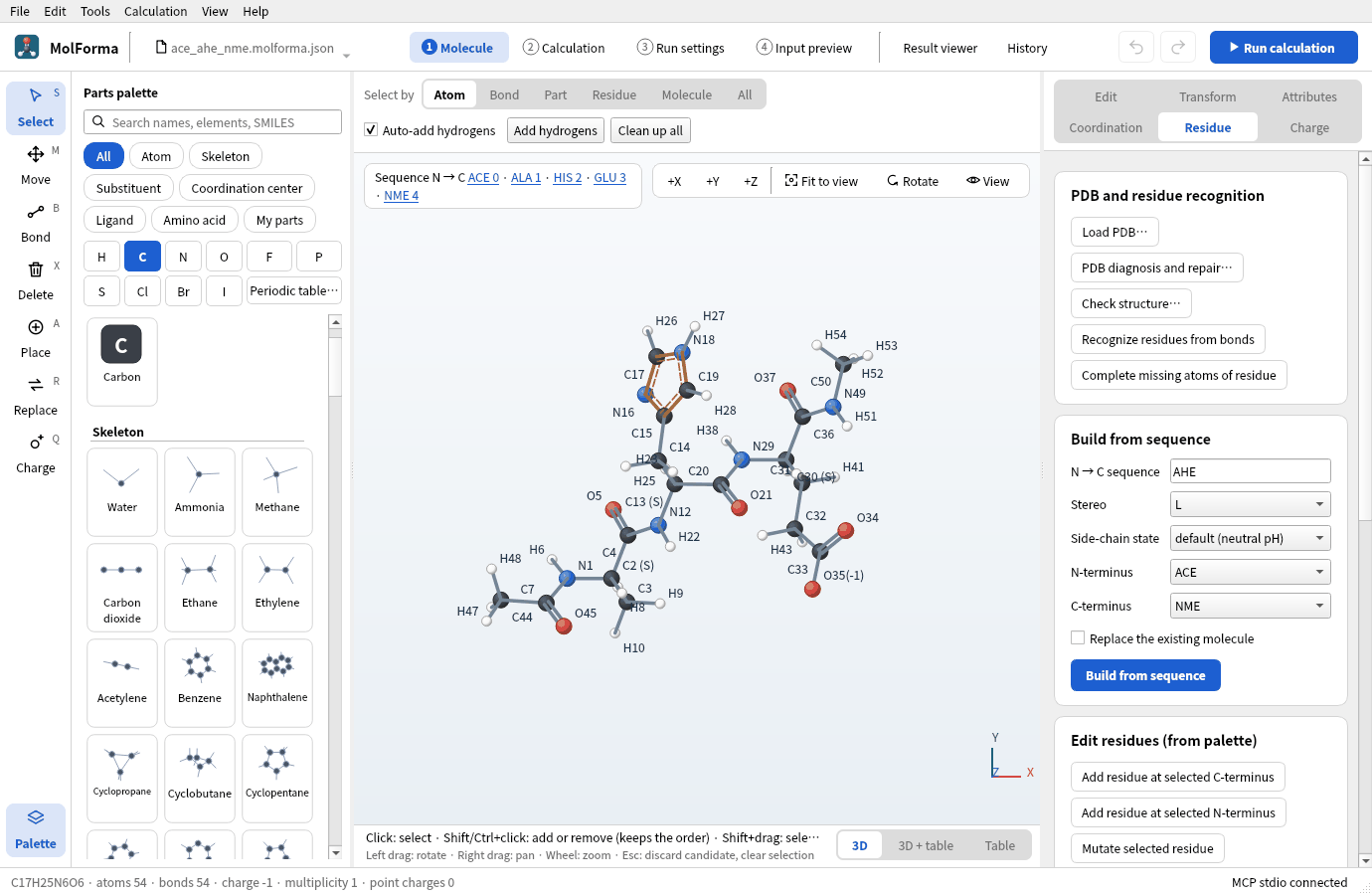Click the HIS 2 sequence link
Image resolution: width=1372 pixels, height=895 pixels.
pos(568,178)
